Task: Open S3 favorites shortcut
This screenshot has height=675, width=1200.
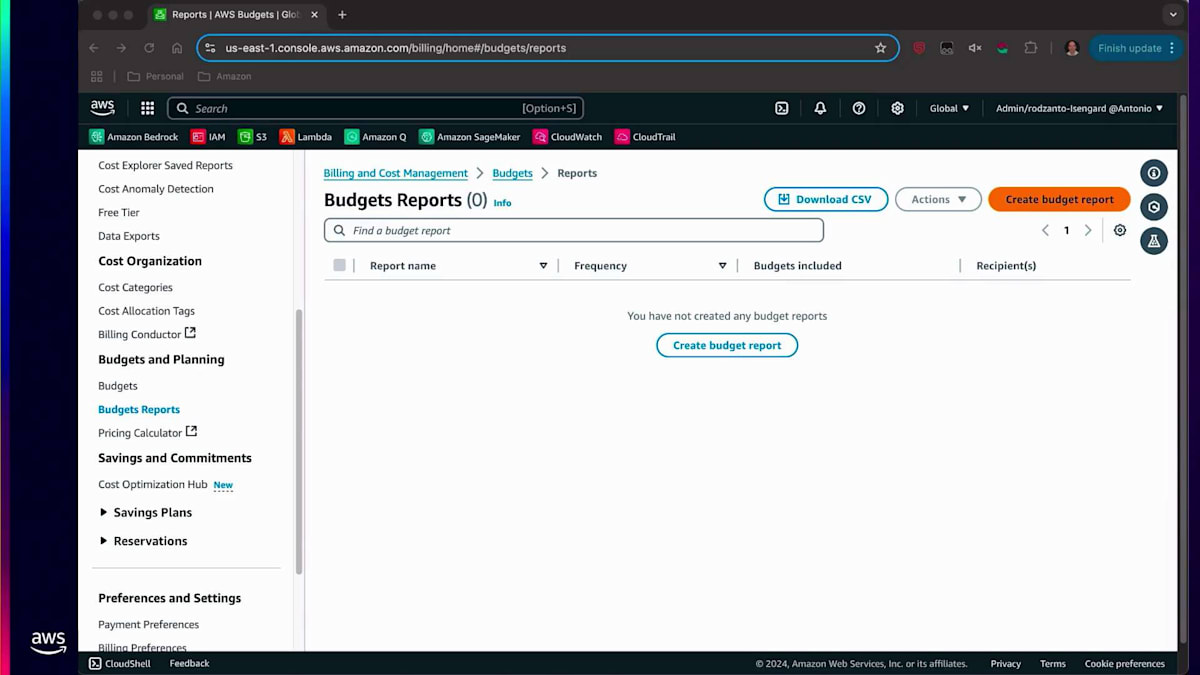Action: [x=252, y=137]
